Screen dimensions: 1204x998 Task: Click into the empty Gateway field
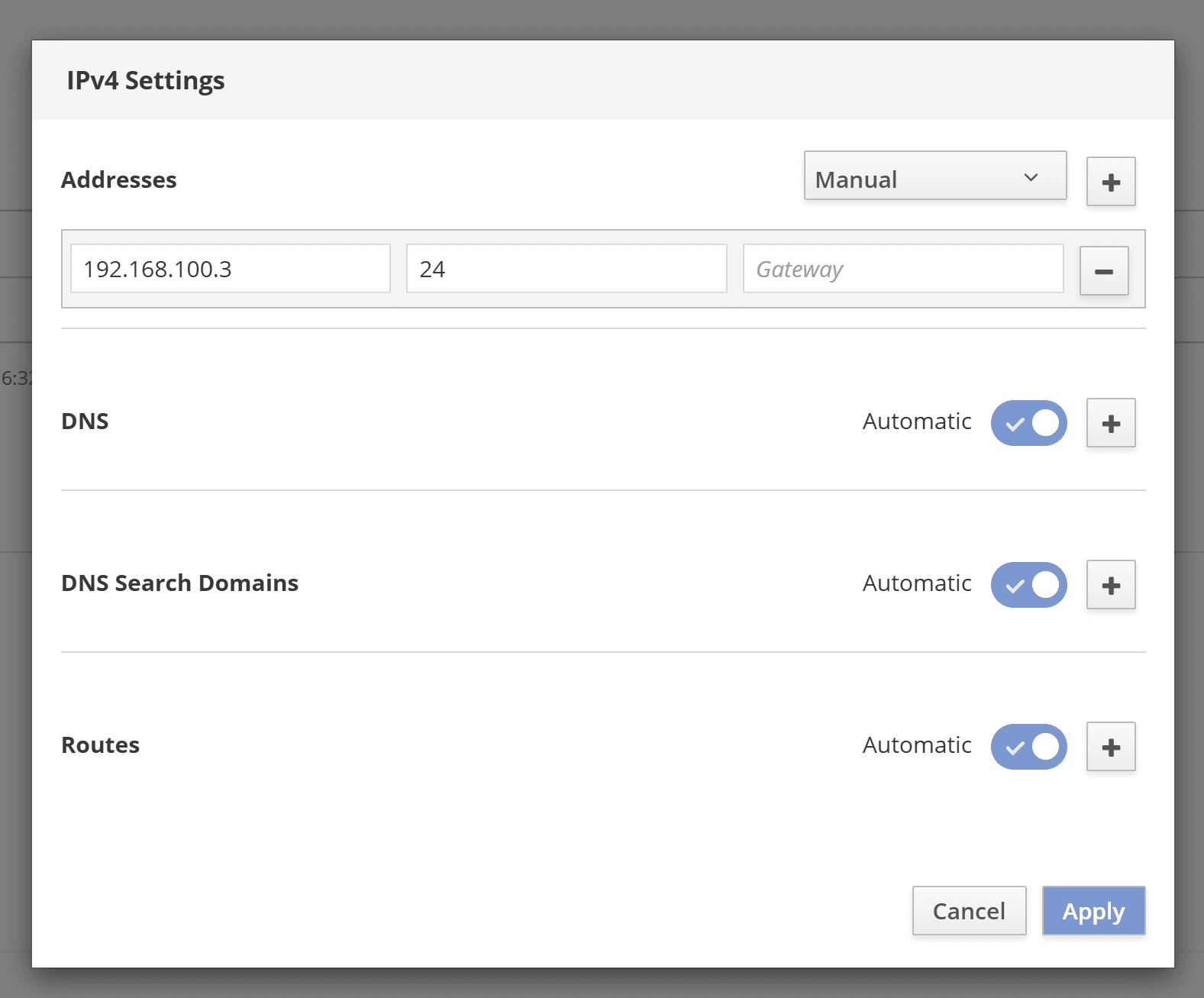pos(902,269)
